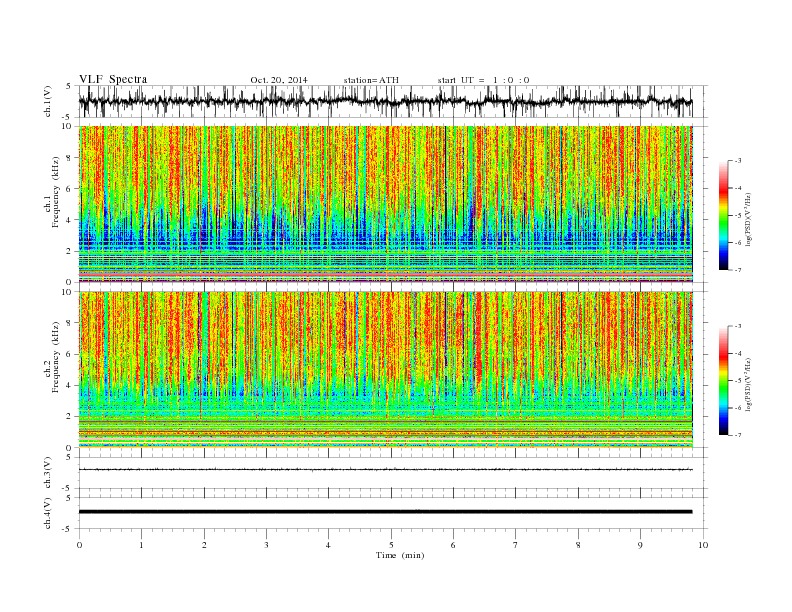Click time axis tick label "3"

tap(266, 545)
